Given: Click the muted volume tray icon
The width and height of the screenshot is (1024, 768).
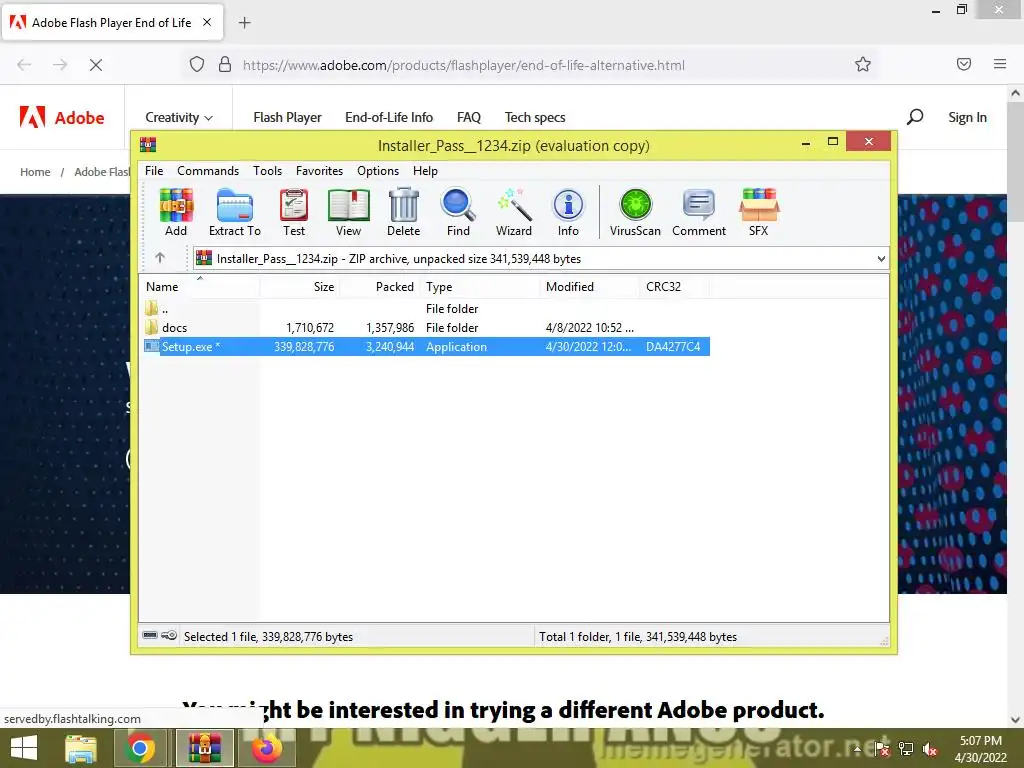Looking at the screenshot, I should click(929, 749).
